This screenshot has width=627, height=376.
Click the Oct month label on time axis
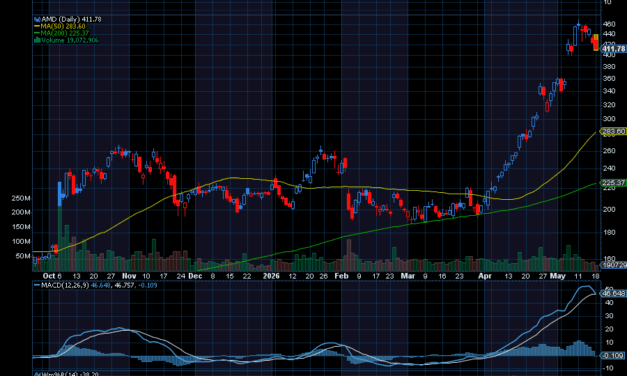click(48, 276)
